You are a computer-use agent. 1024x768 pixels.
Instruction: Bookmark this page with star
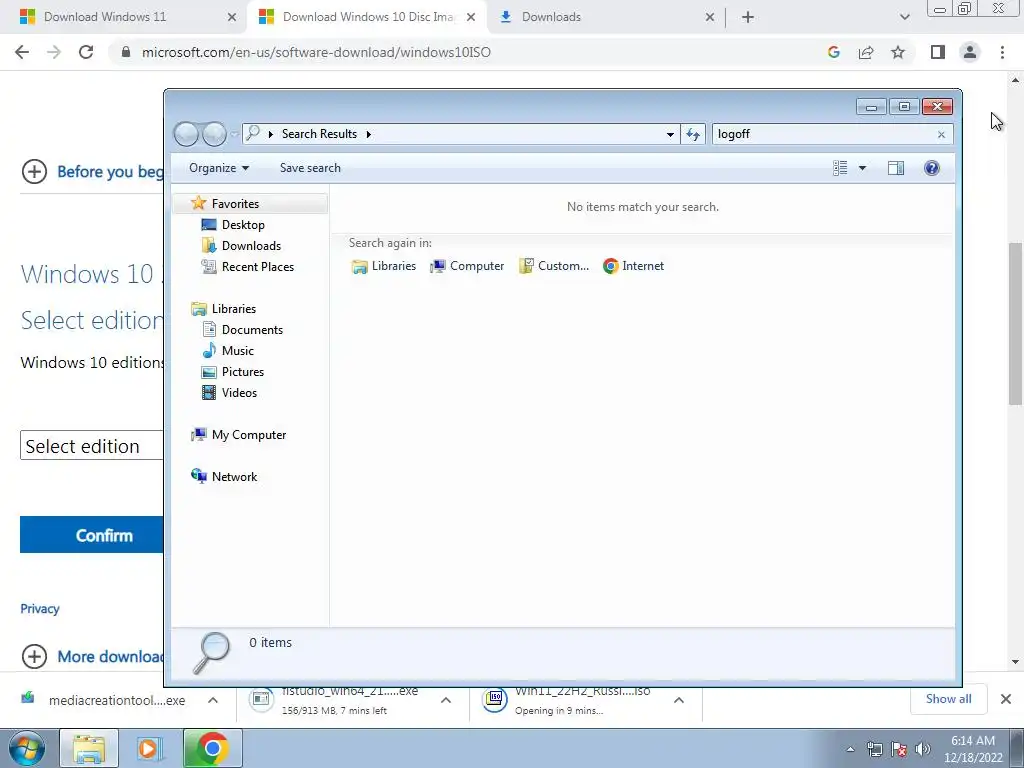[898, 52]
